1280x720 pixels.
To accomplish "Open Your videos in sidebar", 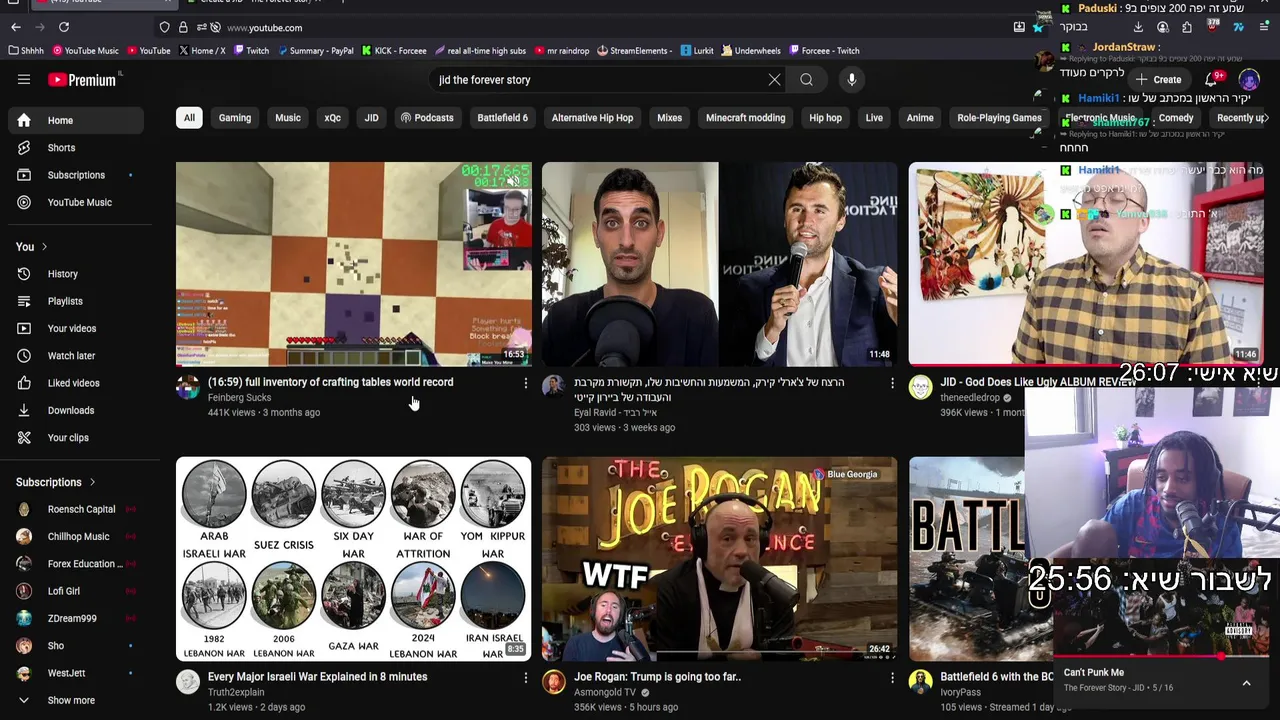I will pos(76,328).
